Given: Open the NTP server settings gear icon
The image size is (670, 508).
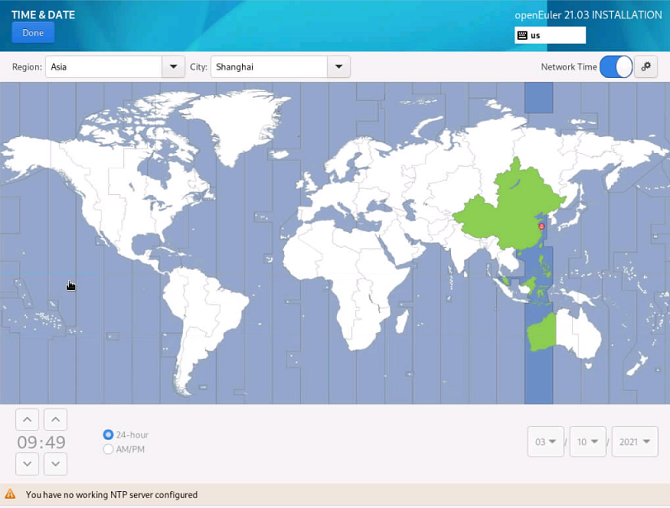Looking at the screenshot, I should 647,67.
